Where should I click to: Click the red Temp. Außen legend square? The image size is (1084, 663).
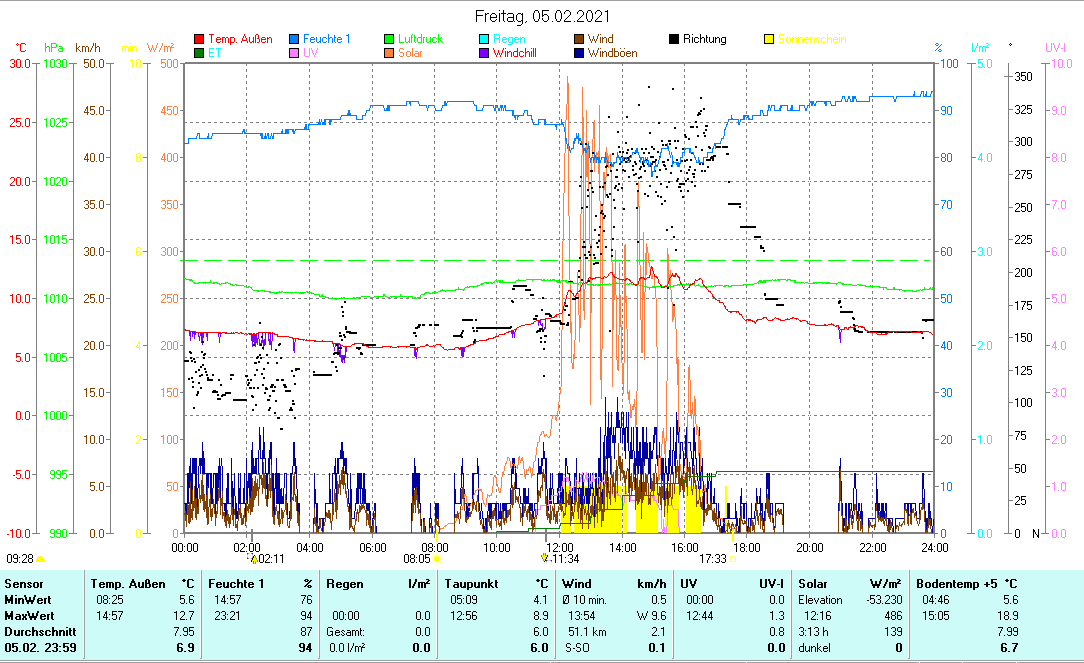[x=199, y=40]
